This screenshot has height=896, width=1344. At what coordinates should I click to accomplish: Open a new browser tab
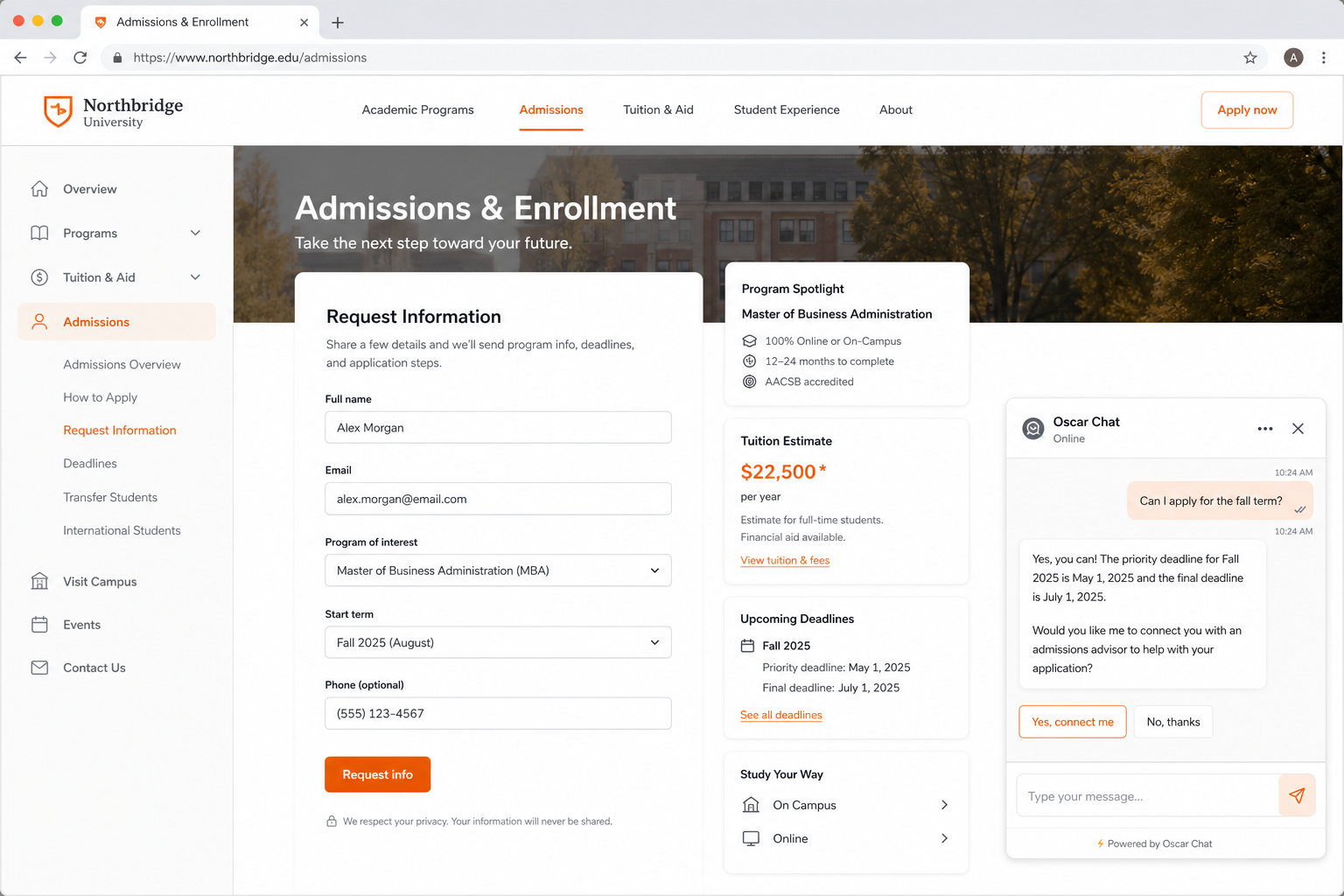(x=338, y=23)
